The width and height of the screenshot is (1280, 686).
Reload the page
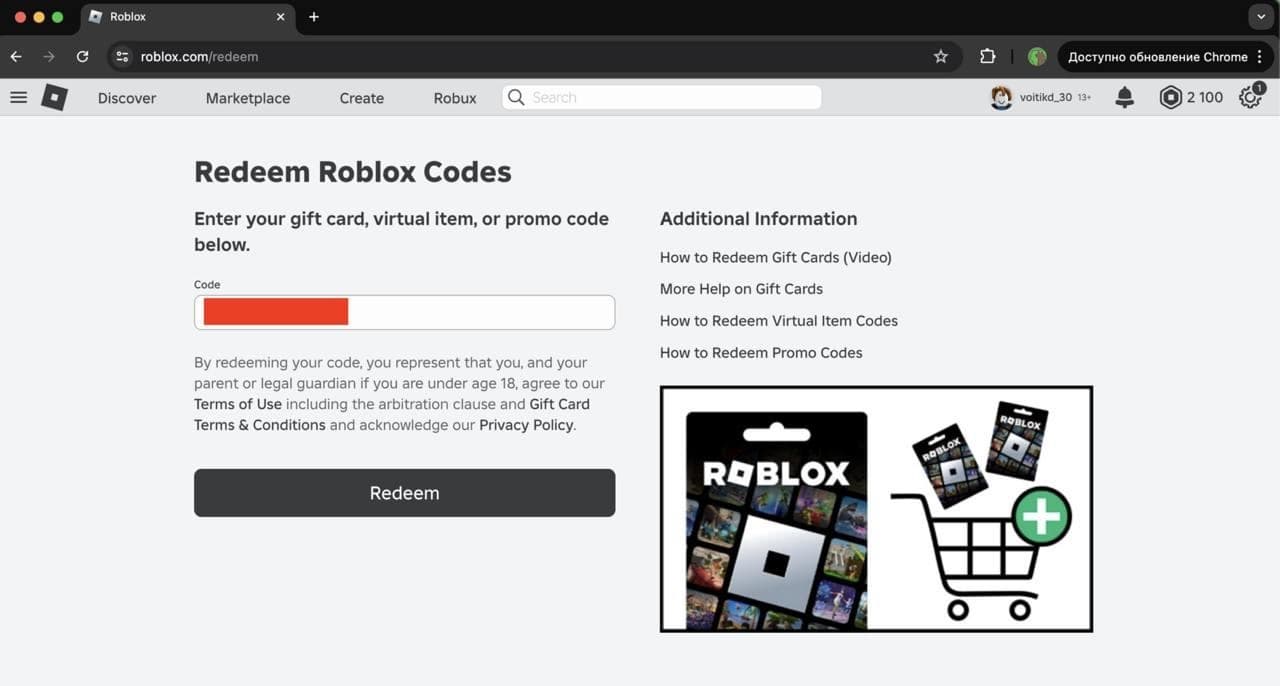coord(82,57)
